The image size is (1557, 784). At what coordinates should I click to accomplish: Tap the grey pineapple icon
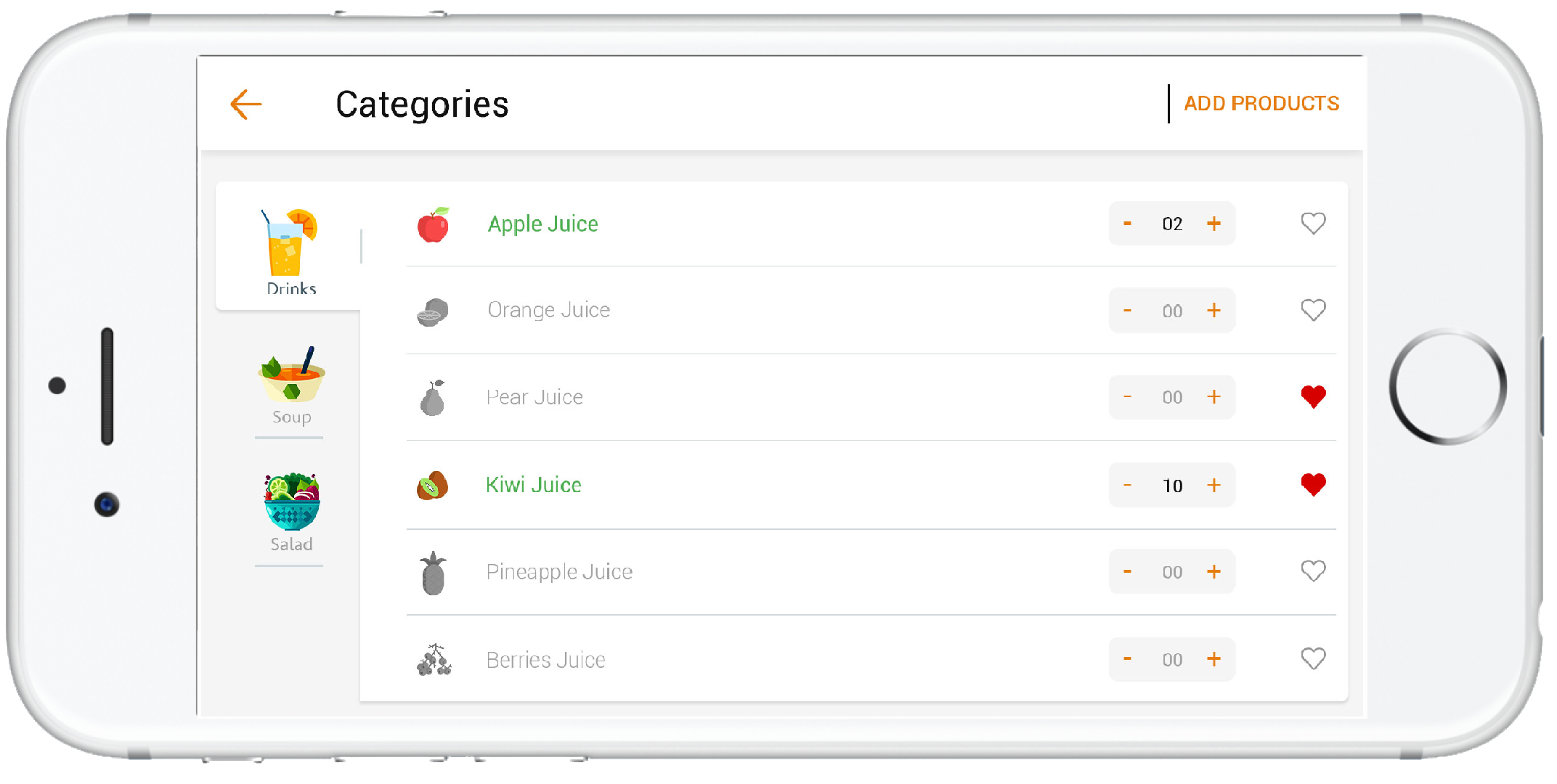(433, 573)
